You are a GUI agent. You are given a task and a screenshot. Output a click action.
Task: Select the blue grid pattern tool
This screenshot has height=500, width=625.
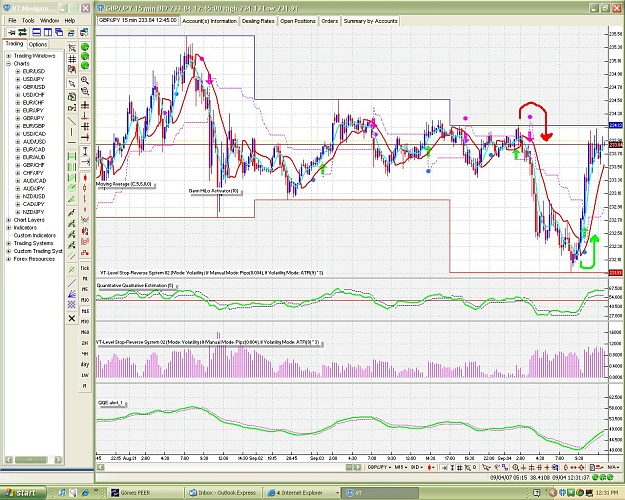click(72, 305)
